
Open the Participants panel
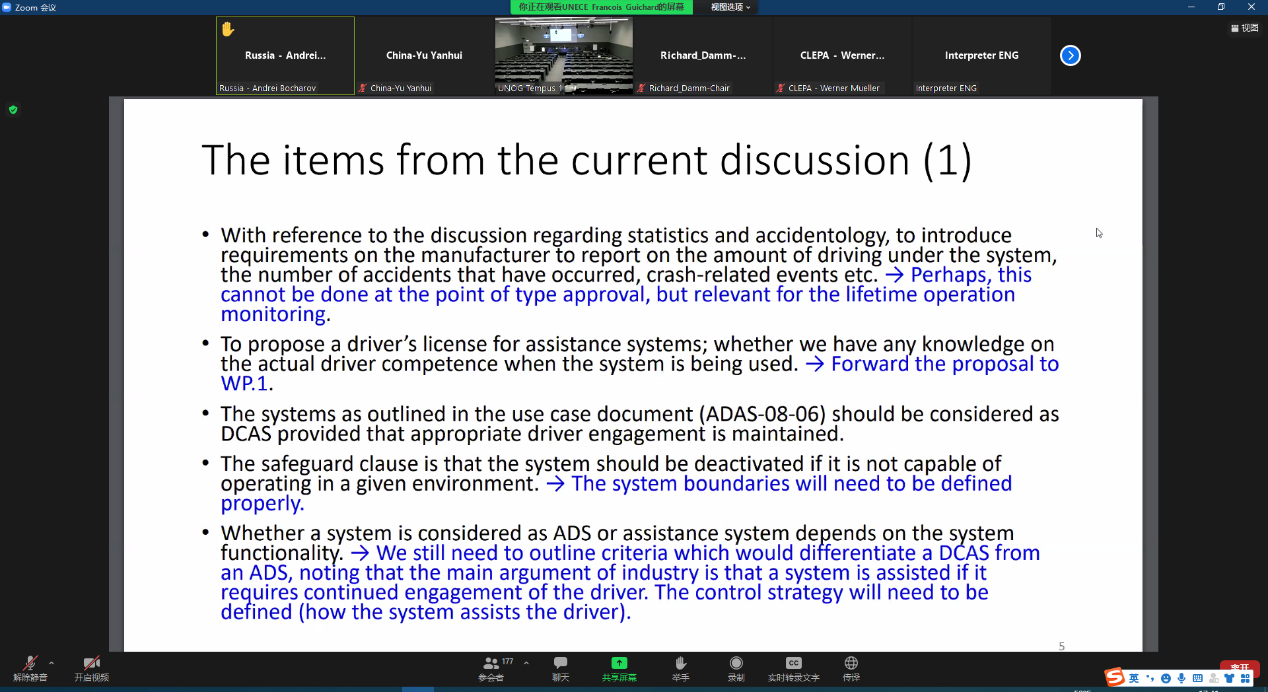coord(490,667)
